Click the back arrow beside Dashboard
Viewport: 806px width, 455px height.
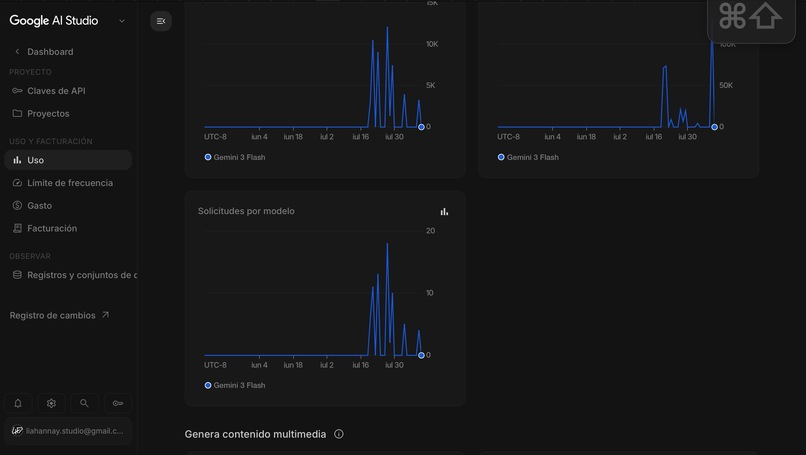(17, 51)
